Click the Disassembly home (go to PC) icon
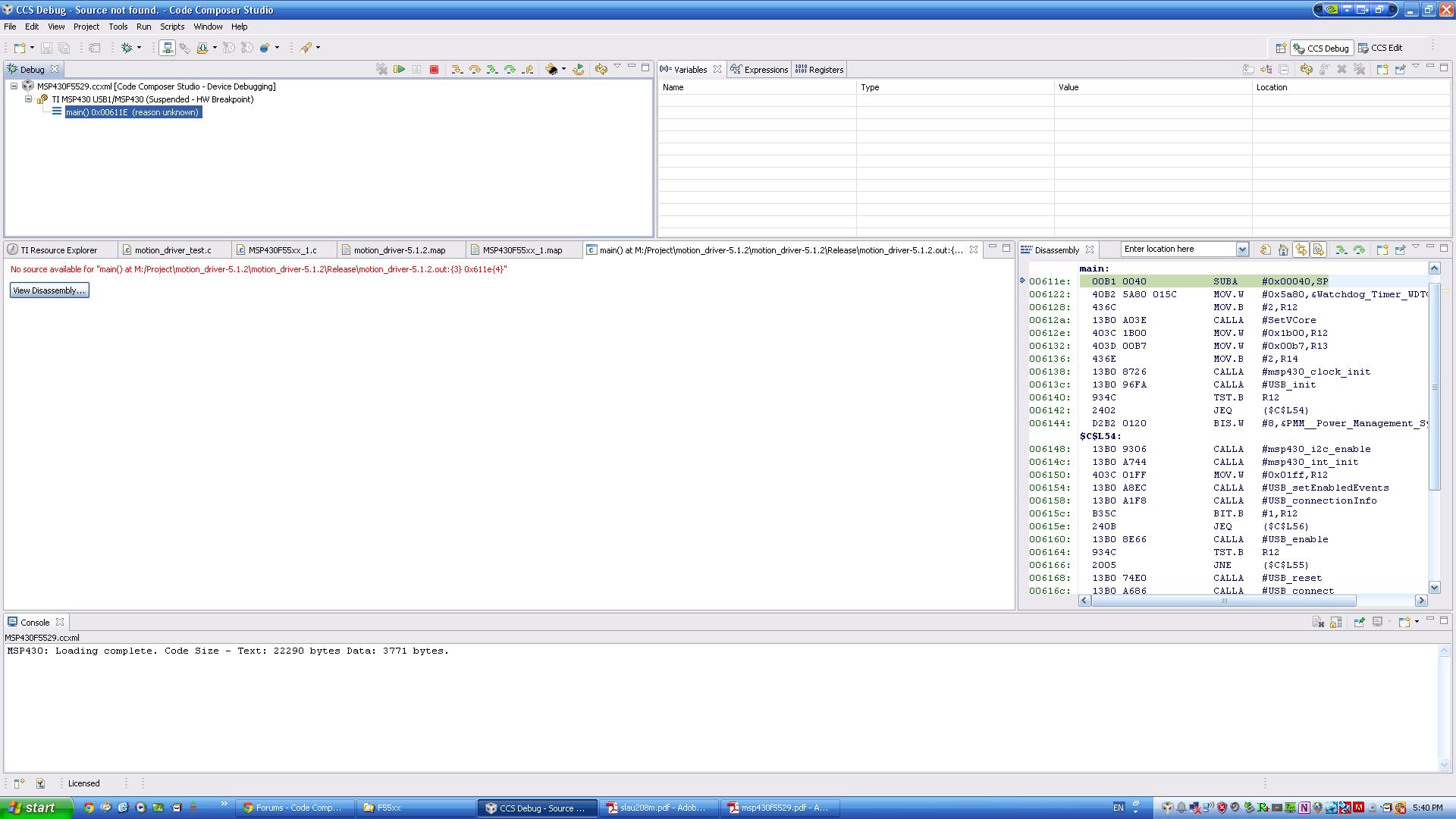Image resolution: width=1456 pixels, height=819 pixels. pos(1283,249)
